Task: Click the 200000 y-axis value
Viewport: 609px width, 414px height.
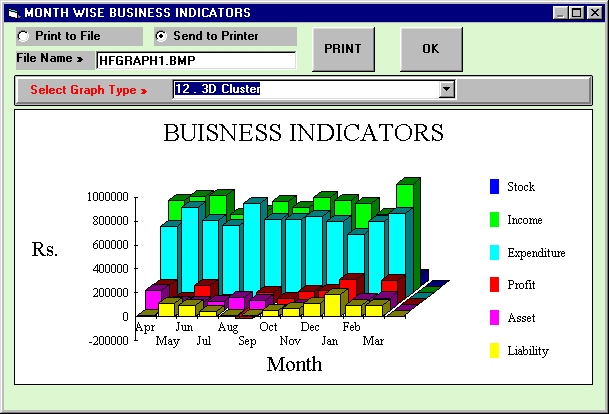Action: click(110, 293)
